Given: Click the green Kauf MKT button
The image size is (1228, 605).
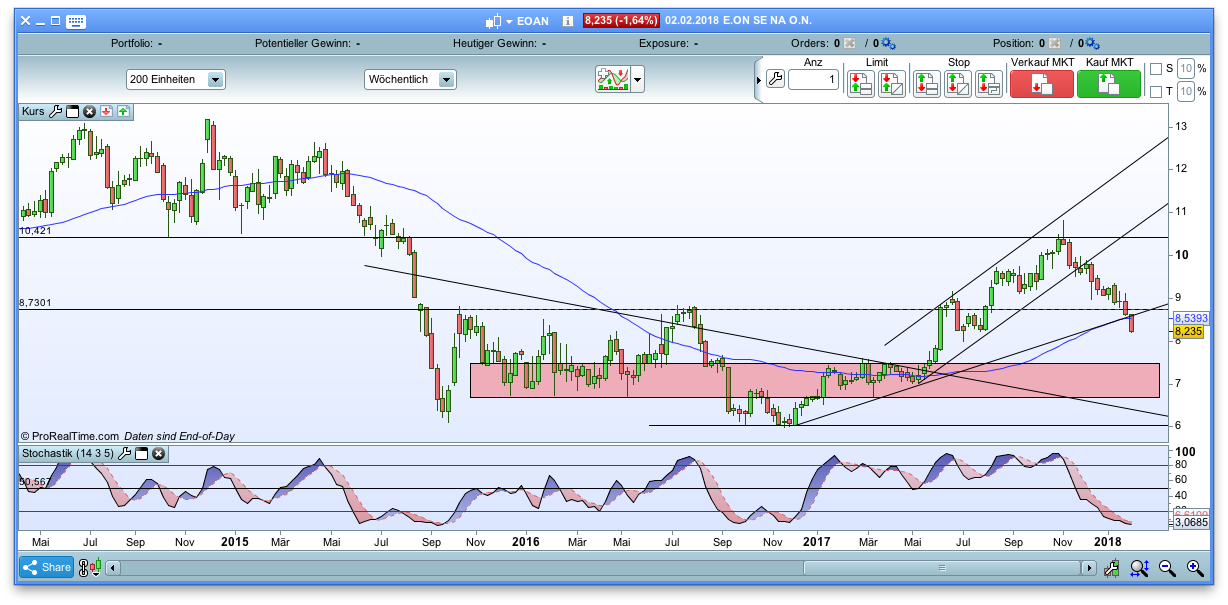Looking at the screenshot, I should click(1108, 84).
